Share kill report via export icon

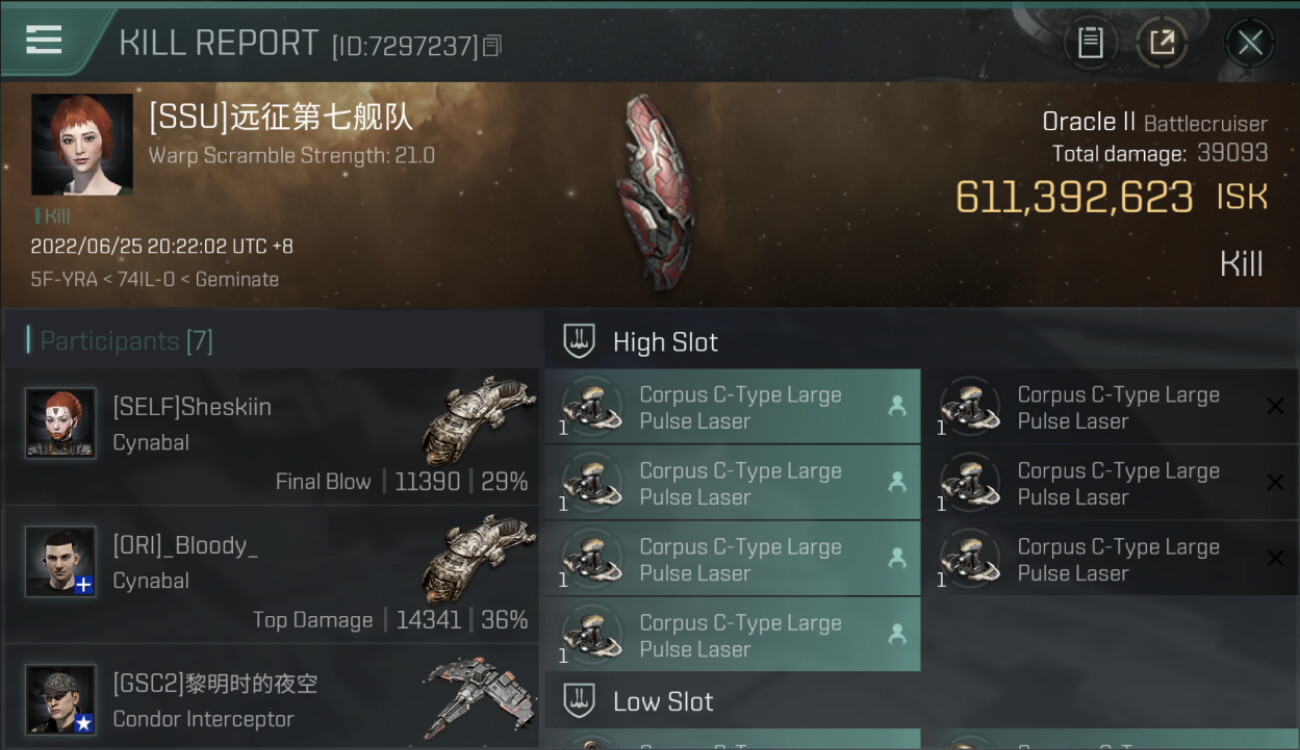[x=1161, y=42]
